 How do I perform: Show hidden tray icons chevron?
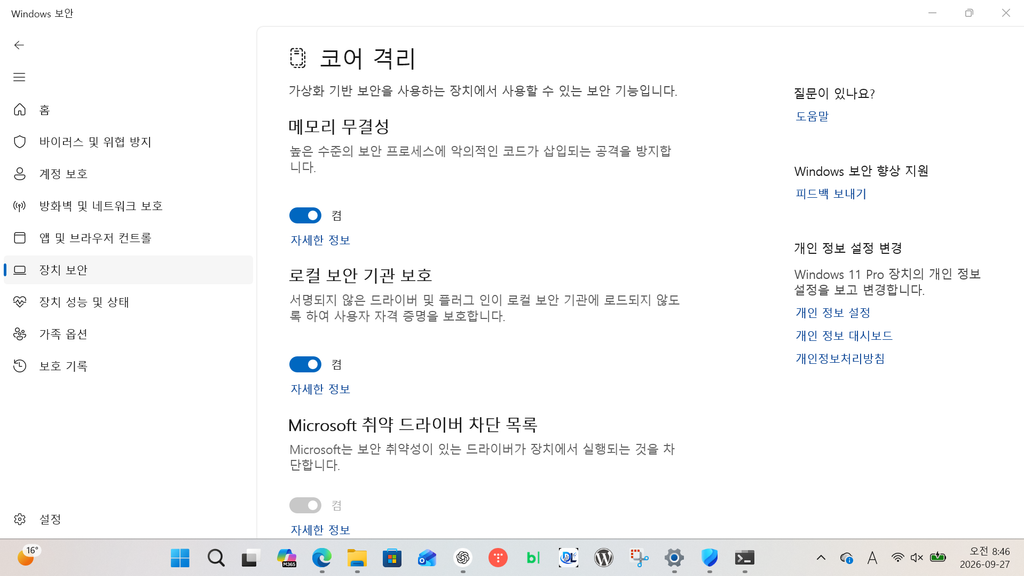821,558
